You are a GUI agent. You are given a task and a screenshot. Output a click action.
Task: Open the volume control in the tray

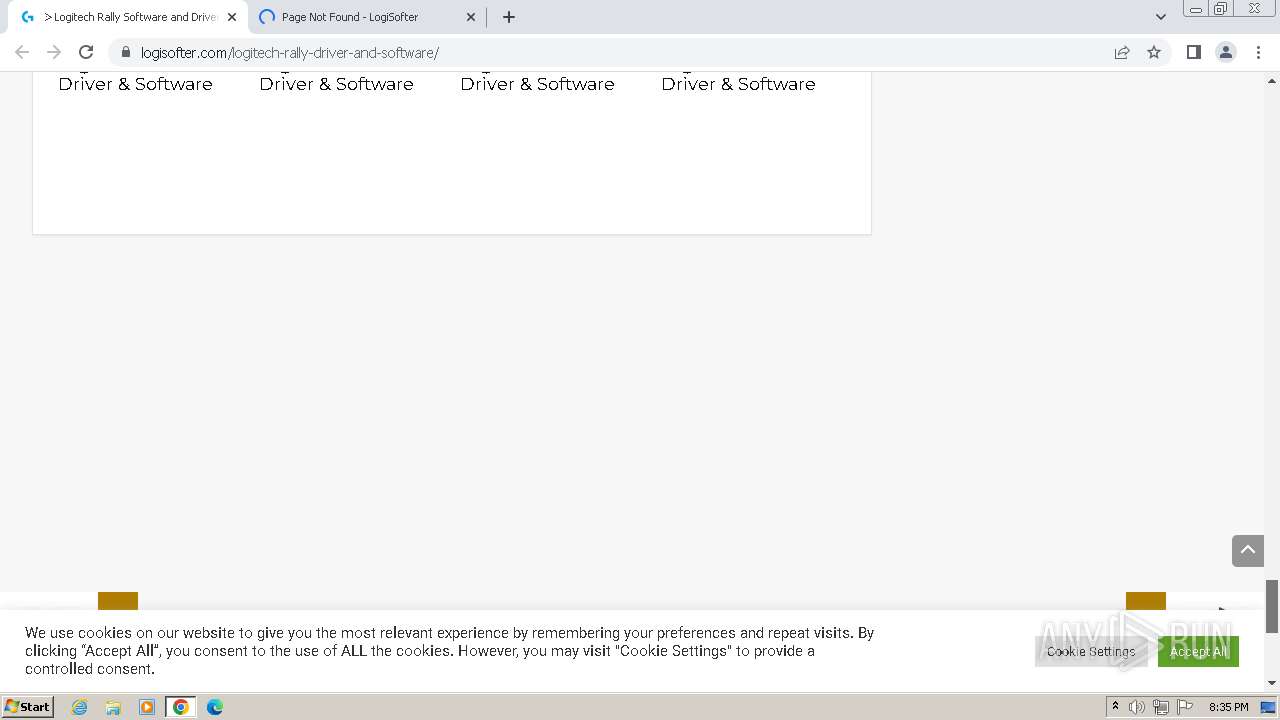[1137, 707]
